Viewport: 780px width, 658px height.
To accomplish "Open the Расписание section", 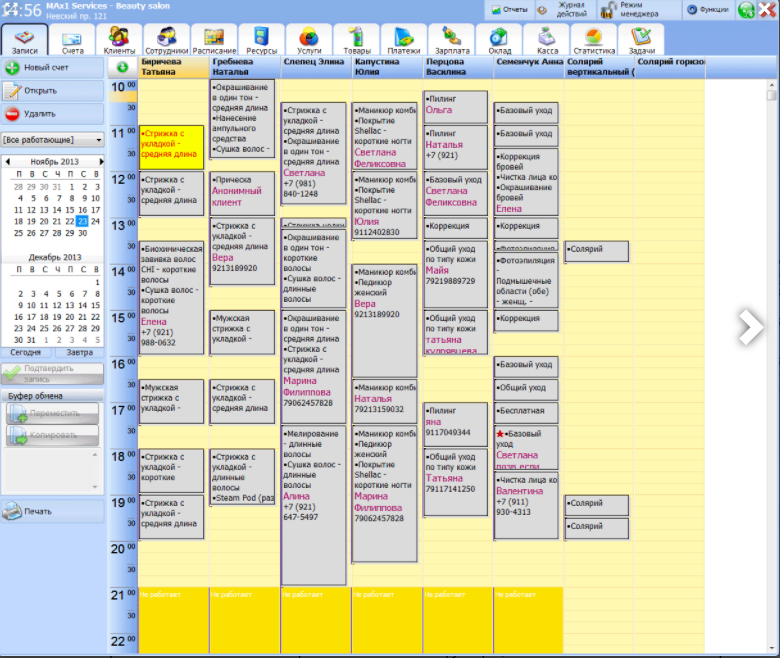I will 214,39.
